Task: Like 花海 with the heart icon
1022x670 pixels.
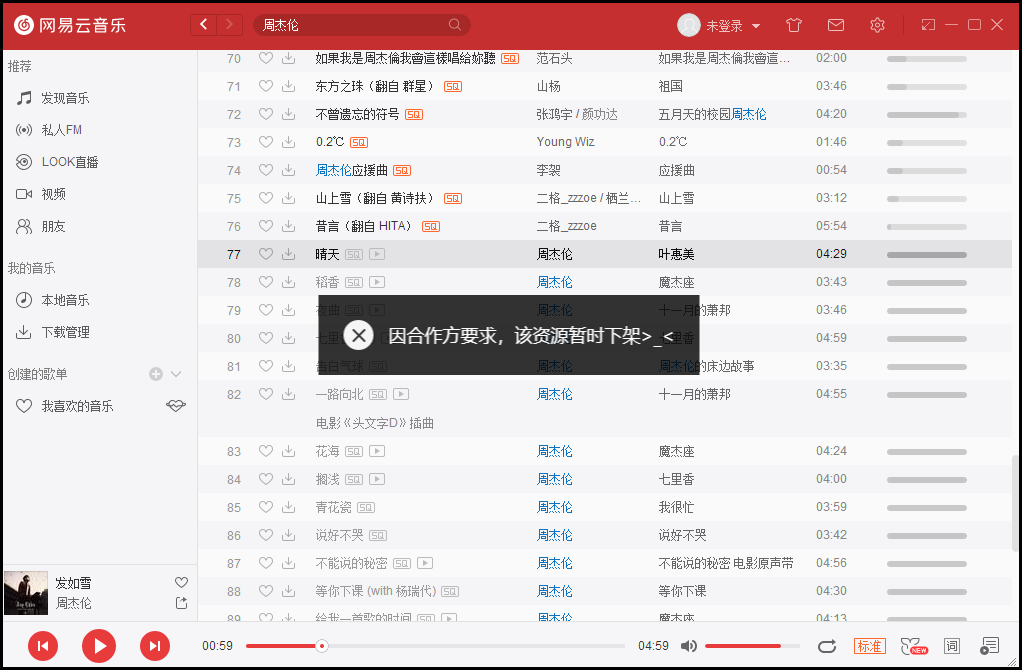Action: [x=265, y=451]
